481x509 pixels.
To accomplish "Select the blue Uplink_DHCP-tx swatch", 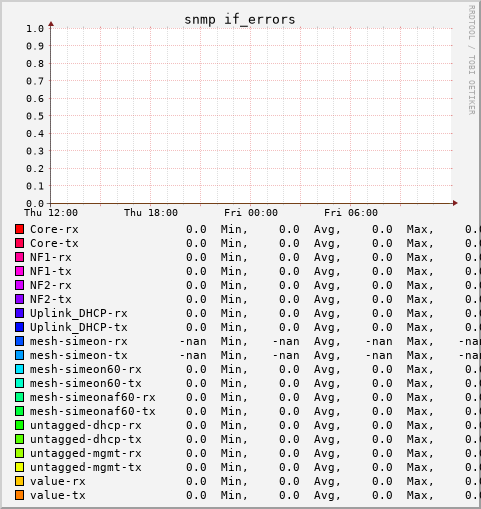I will [19, 327].
